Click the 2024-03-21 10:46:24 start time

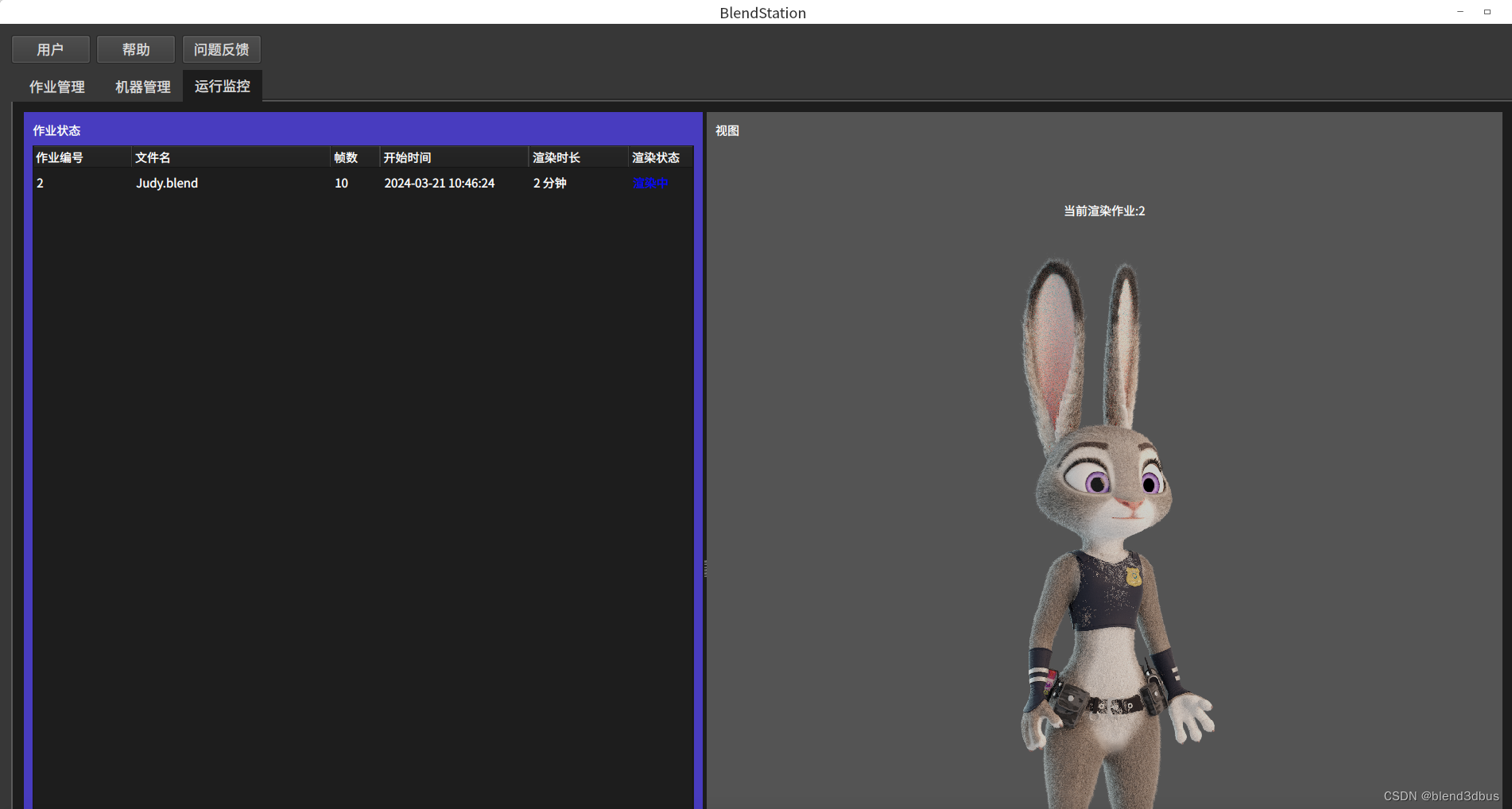pyautogui.click(x=440, y=183)
